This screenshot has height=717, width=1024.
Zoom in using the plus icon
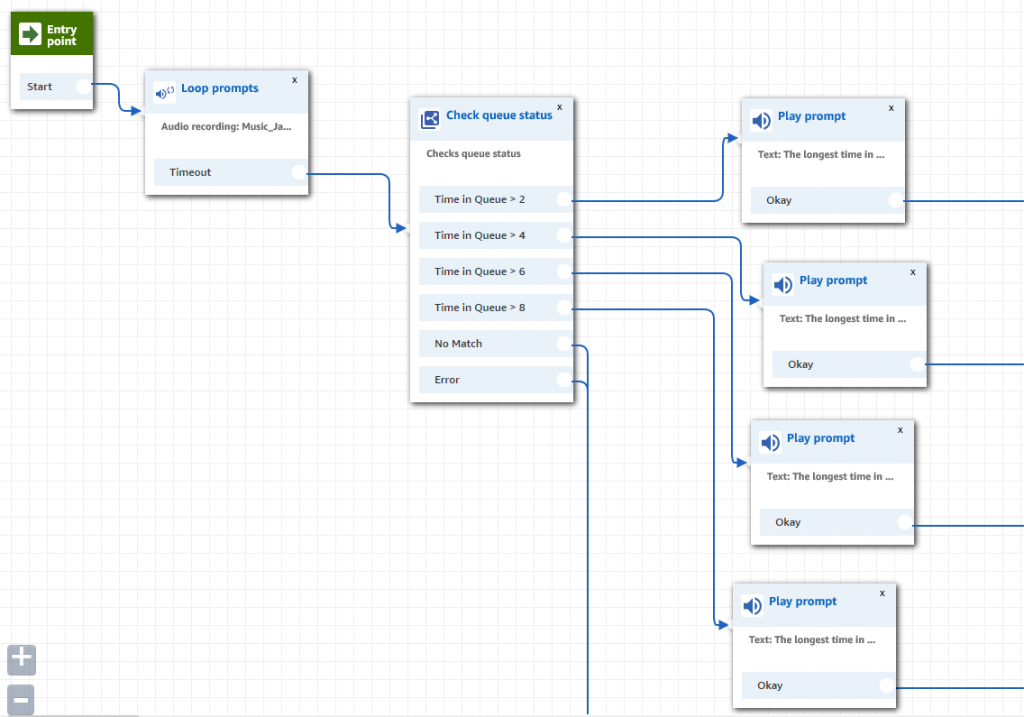pyautogui.click(x=21, y=660)
